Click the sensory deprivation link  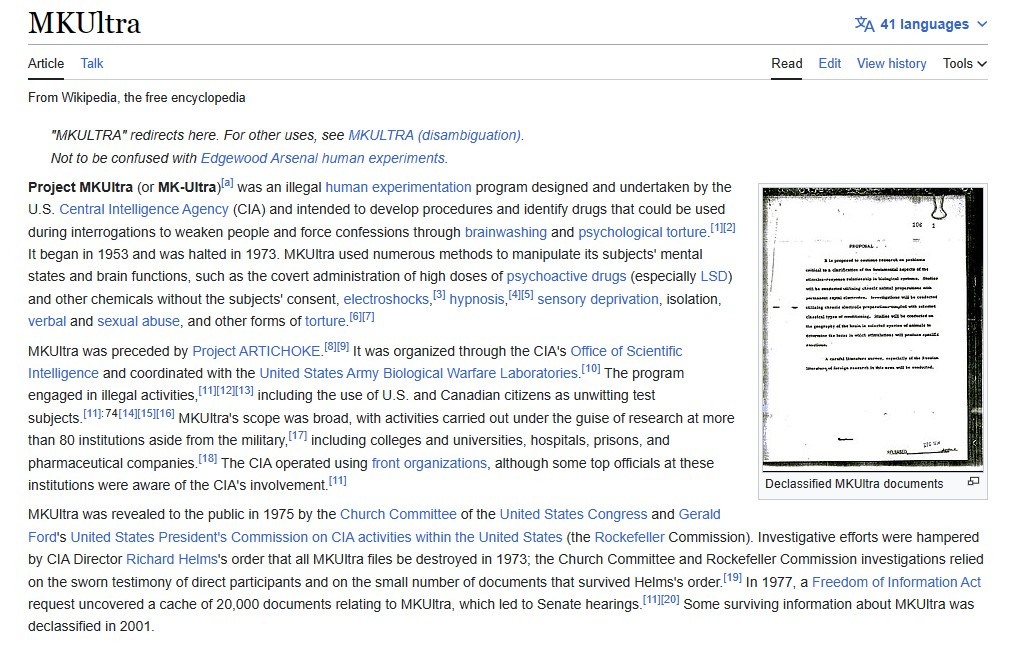[x=598, y=299]
